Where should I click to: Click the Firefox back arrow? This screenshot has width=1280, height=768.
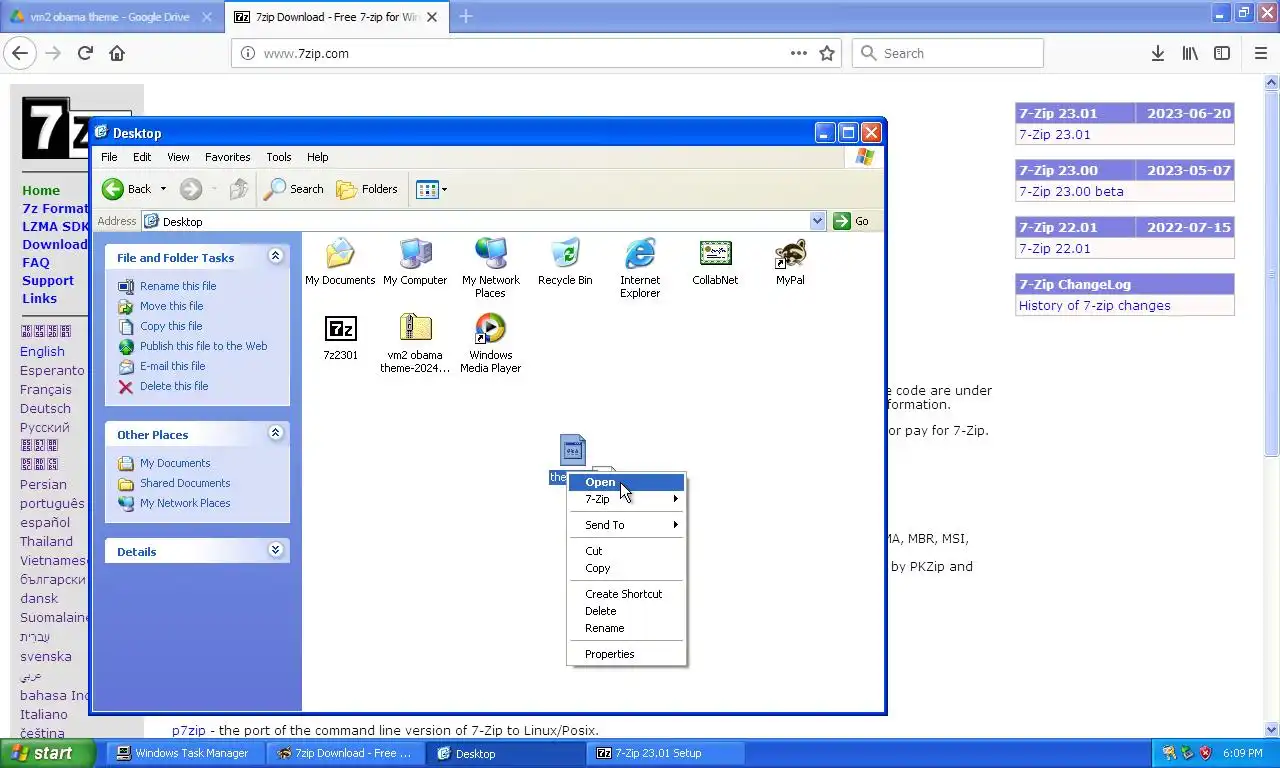20,54
